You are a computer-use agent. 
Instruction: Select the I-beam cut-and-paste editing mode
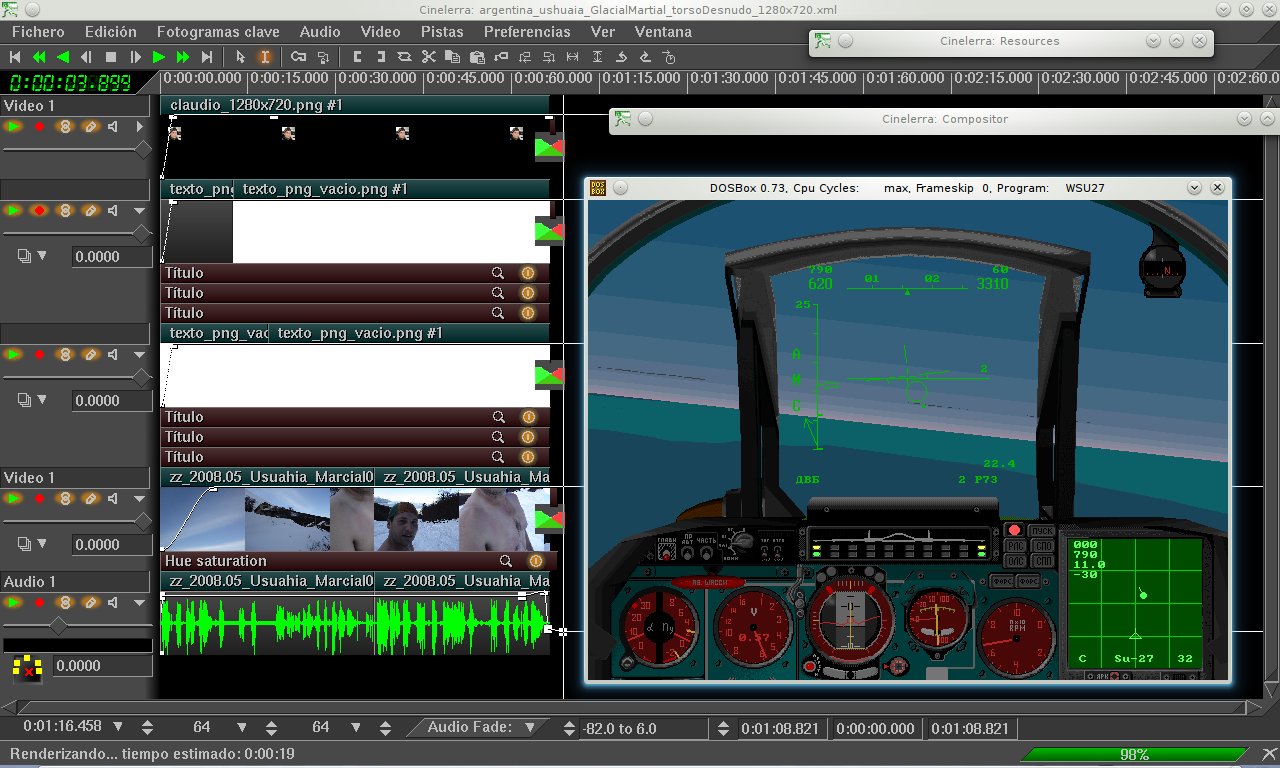pos(265,57)
